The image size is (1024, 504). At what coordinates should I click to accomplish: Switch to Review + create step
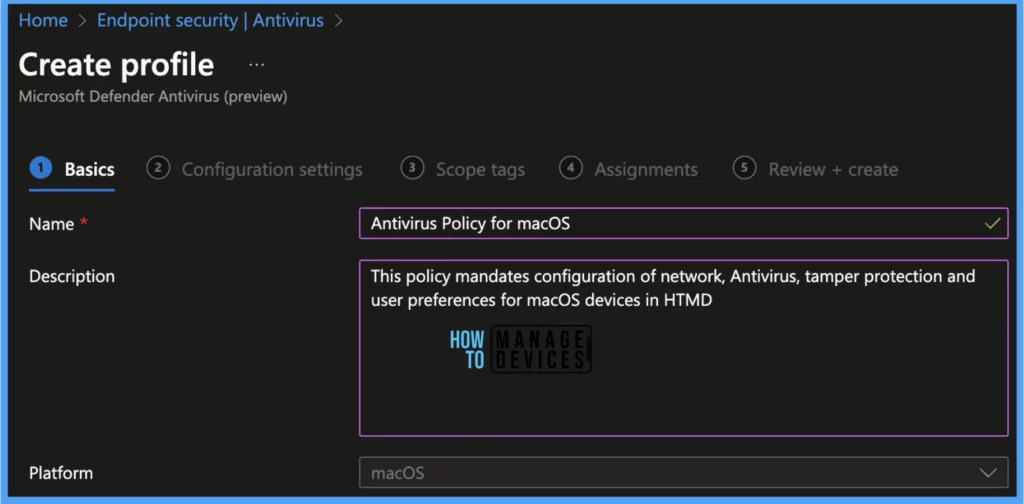click(x=815, y=169)
